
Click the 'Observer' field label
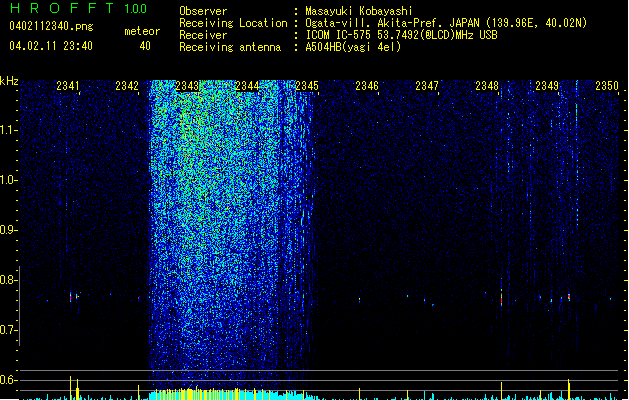203,11
